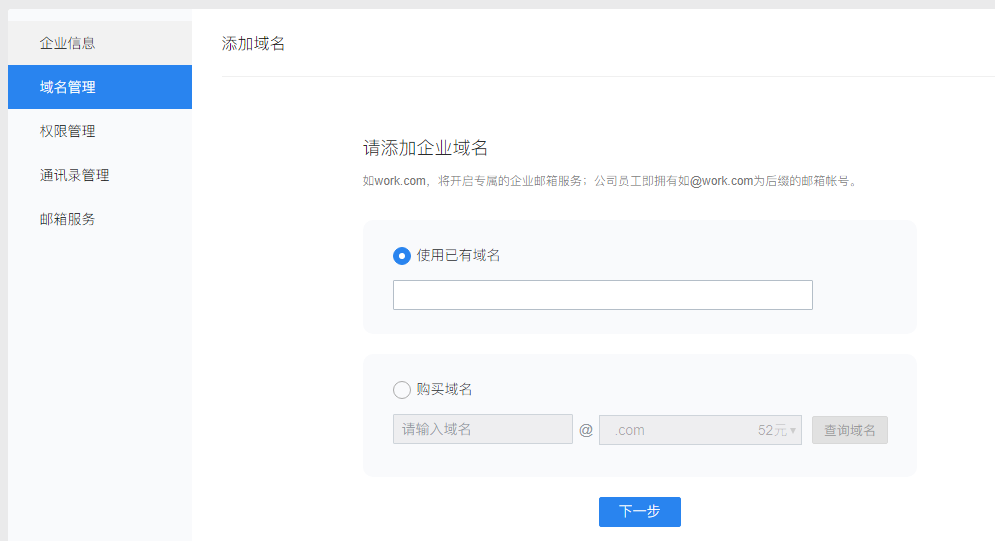Focus the existing domain name text box
This screenshot has height=541, width=995.
tap(602, 295)
